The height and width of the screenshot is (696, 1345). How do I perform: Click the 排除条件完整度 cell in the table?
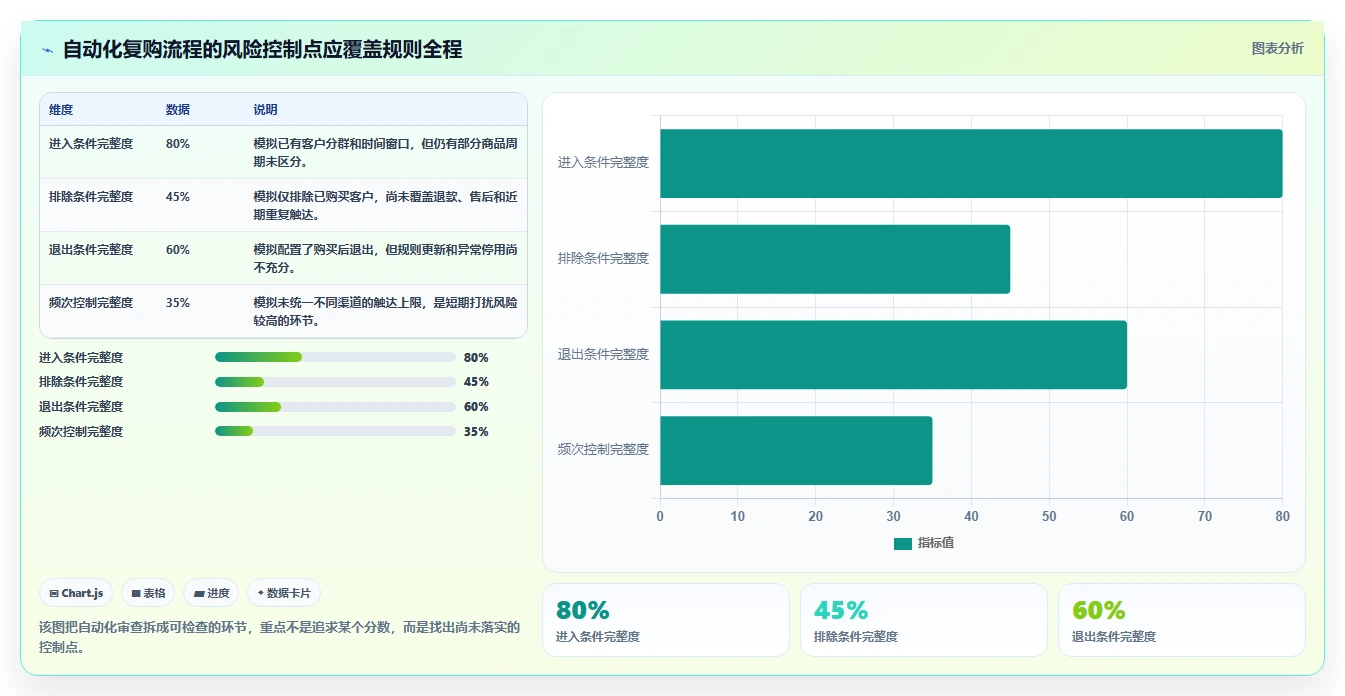91,197
